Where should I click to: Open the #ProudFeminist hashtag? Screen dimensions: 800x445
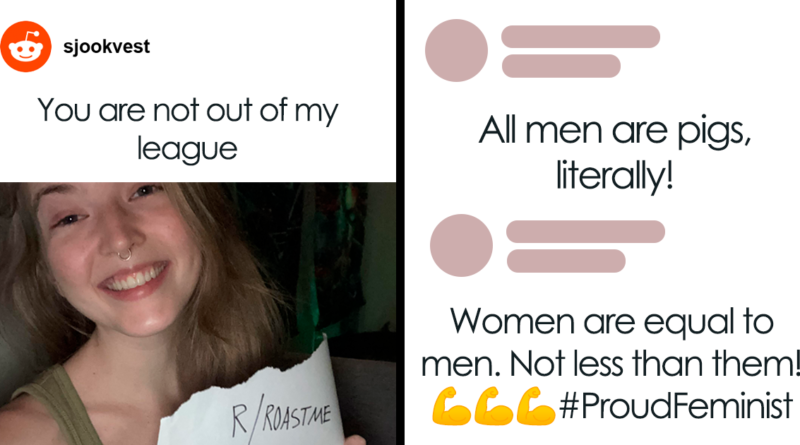click(x=677, y=406)
